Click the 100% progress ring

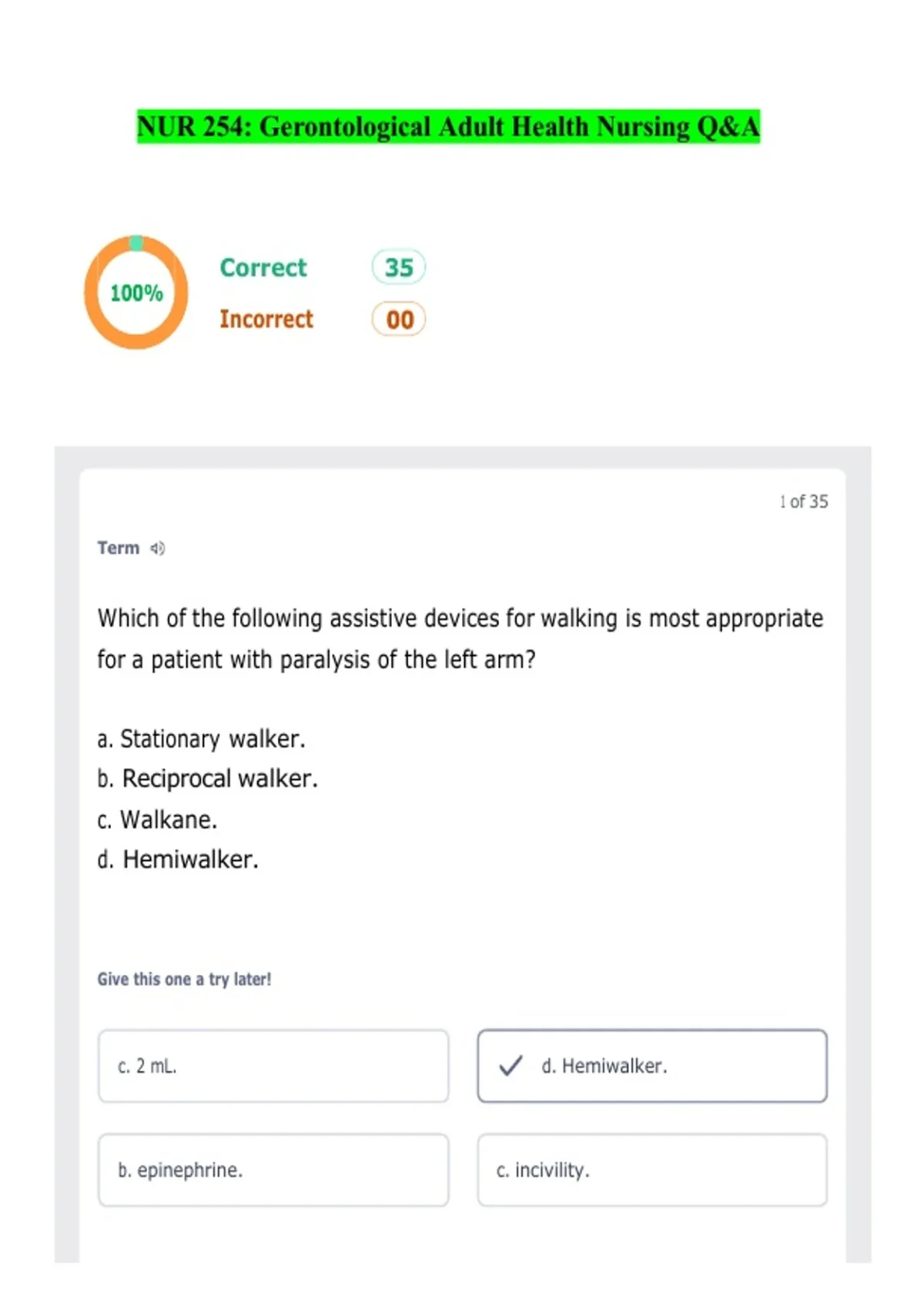(136, 293)
